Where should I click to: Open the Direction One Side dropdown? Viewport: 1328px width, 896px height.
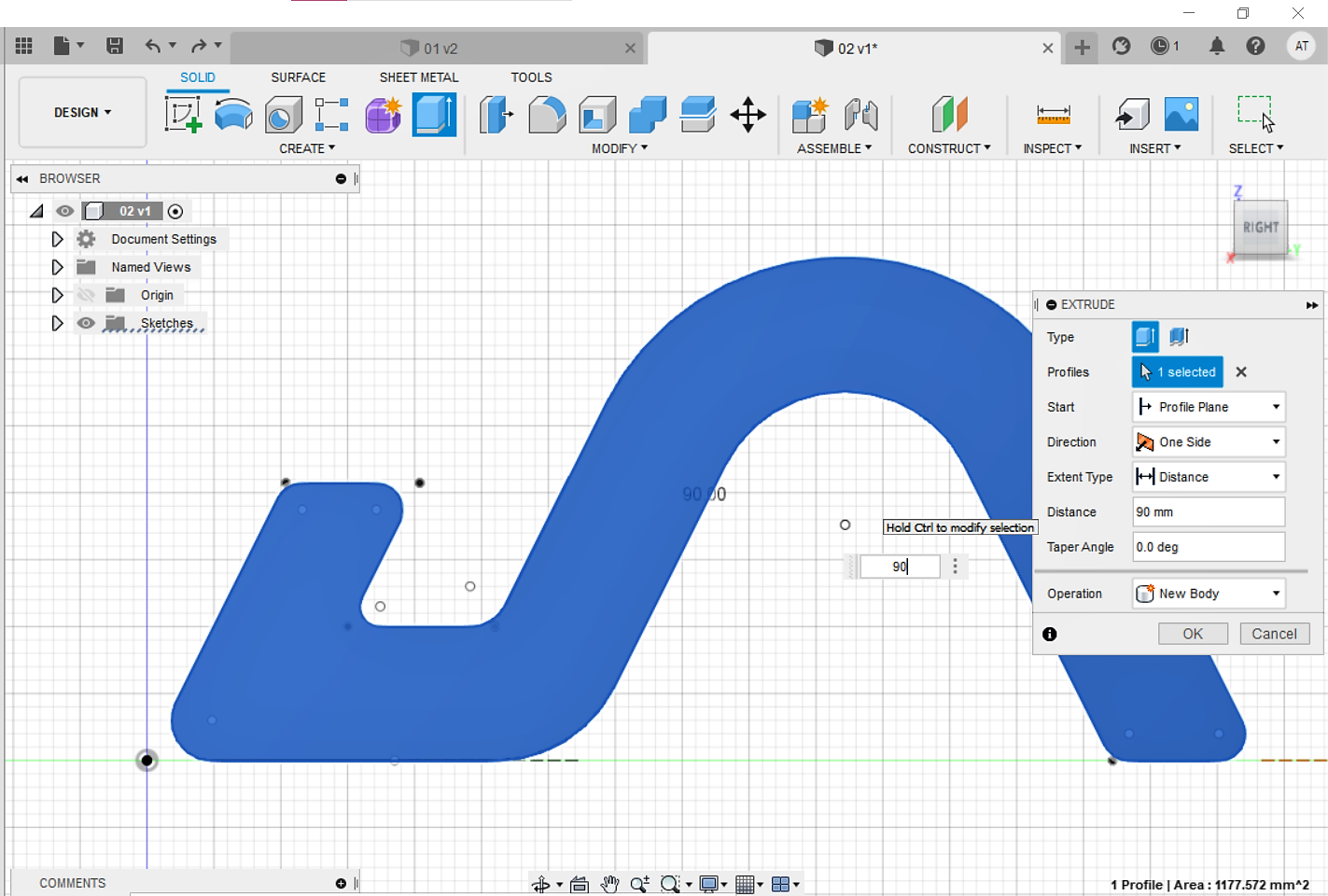pyautogui.click(x=1209, y=441)
